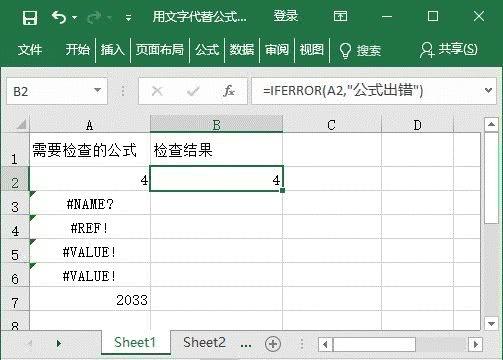The width and height of the screenshot is (503, 360).
Task: Click the horizontal scrollbar thumb
Action: [x=374, y=344]
